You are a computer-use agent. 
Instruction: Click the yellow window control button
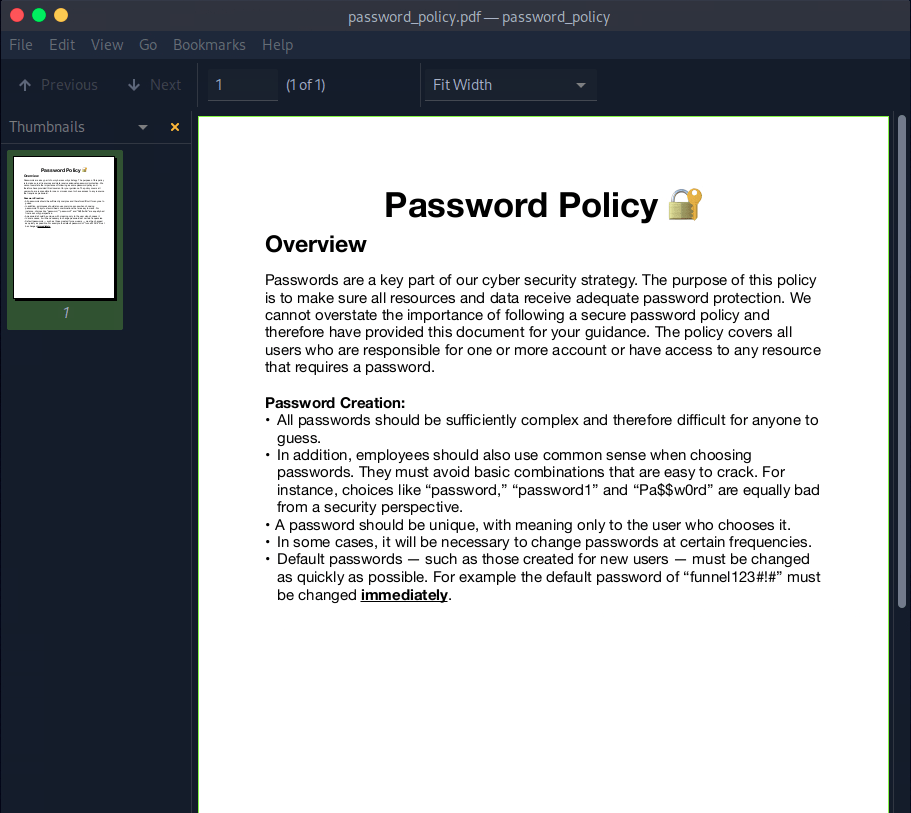[x=61, y=15]
